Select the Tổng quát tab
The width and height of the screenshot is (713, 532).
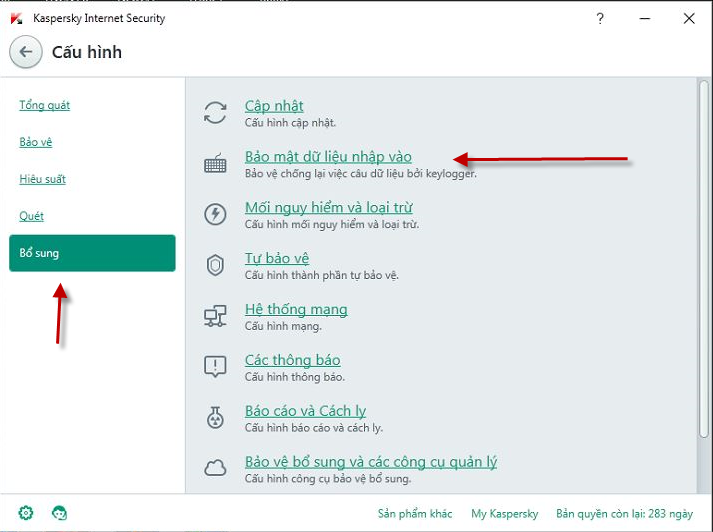[45, 105]
